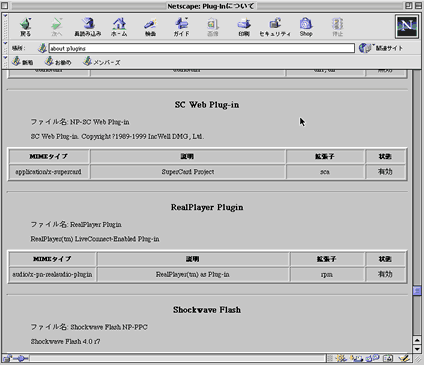Open the 関連サイト related sites button
Screen dimensions: 424x365
click(381, 48)
